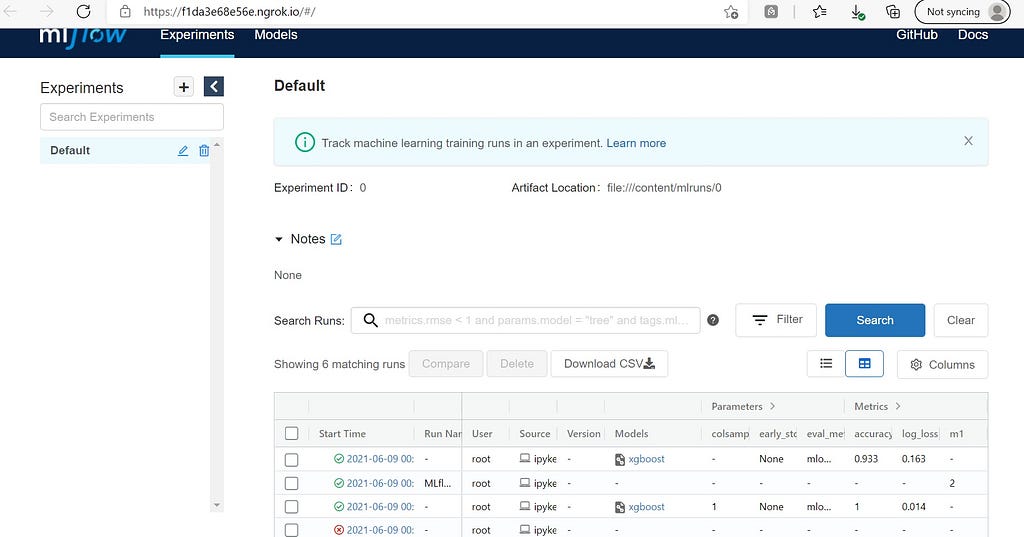Image resolution: width=1024 pixels, height=537 pixels.
Task: Click the browser extension icon beside favorites
Action: tap(771, 12)
